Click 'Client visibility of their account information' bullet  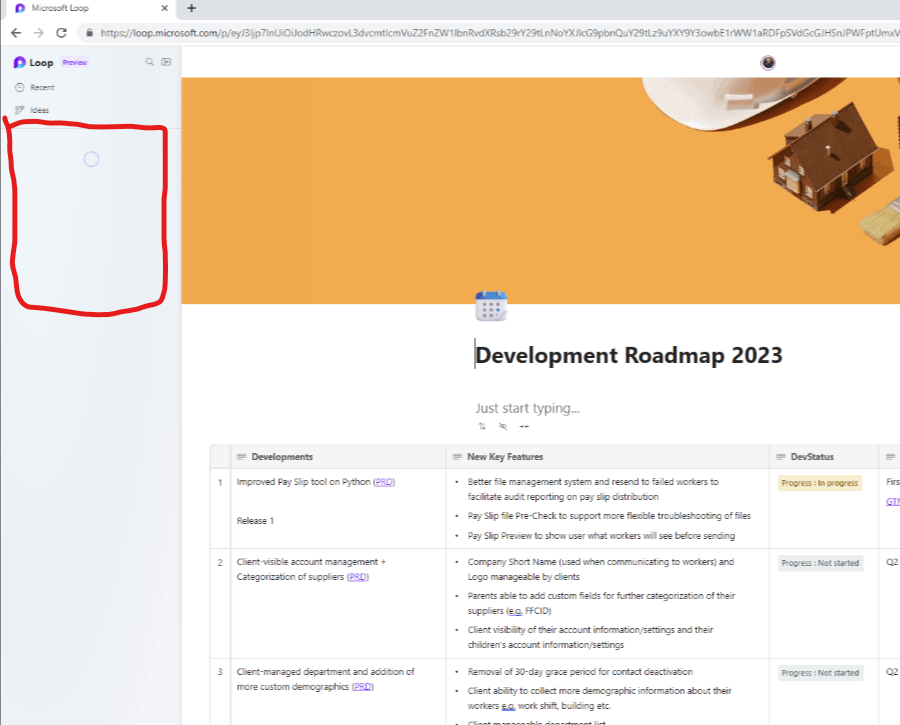tap(590, 637)
